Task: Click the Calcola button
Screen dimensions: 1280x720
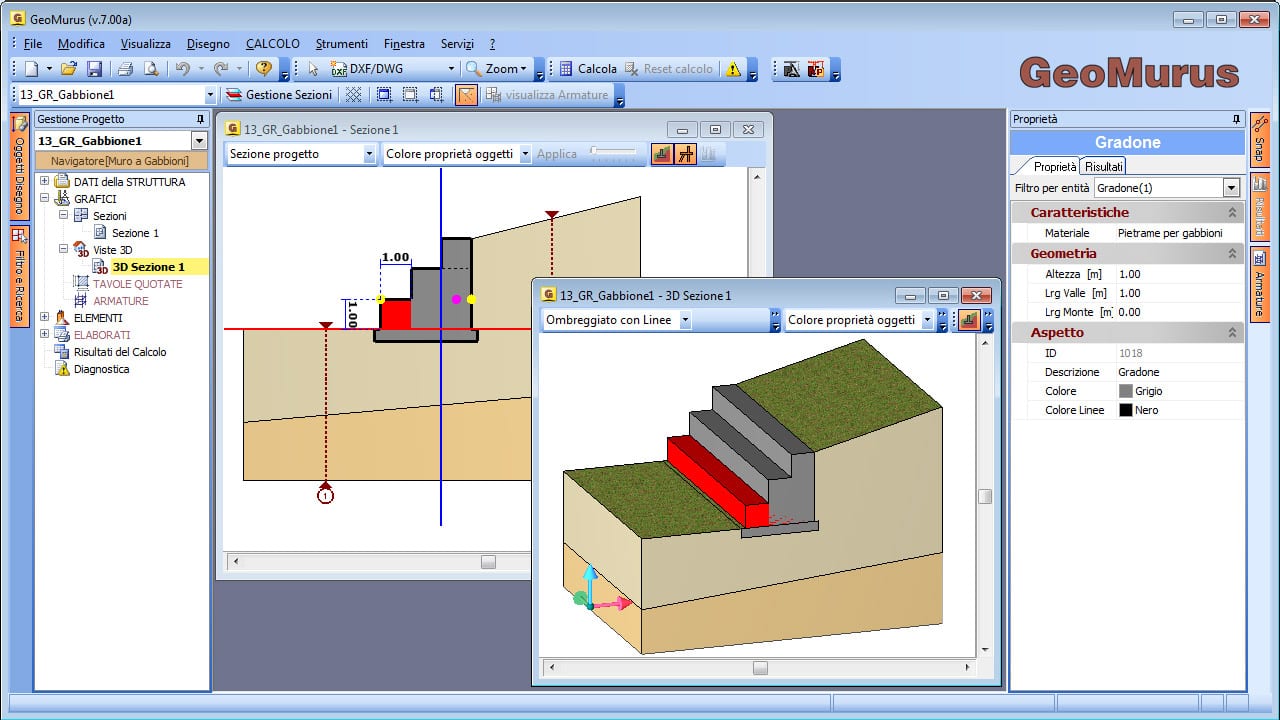Action: pyautogui.click(x=588, y=69)
